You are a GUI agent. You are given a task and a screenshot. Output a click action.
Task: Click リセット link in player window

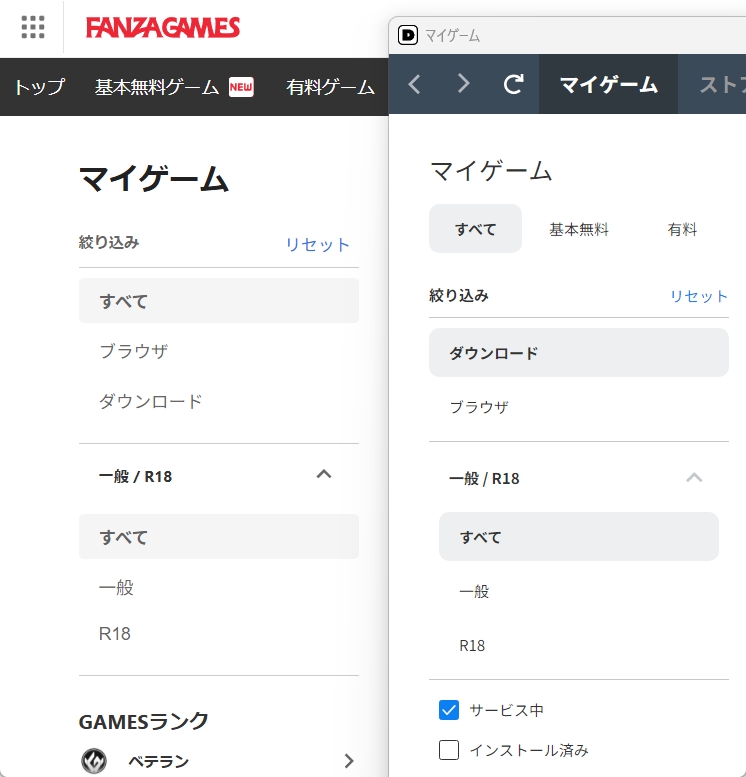pyautogui.click(x=699, y=296)
